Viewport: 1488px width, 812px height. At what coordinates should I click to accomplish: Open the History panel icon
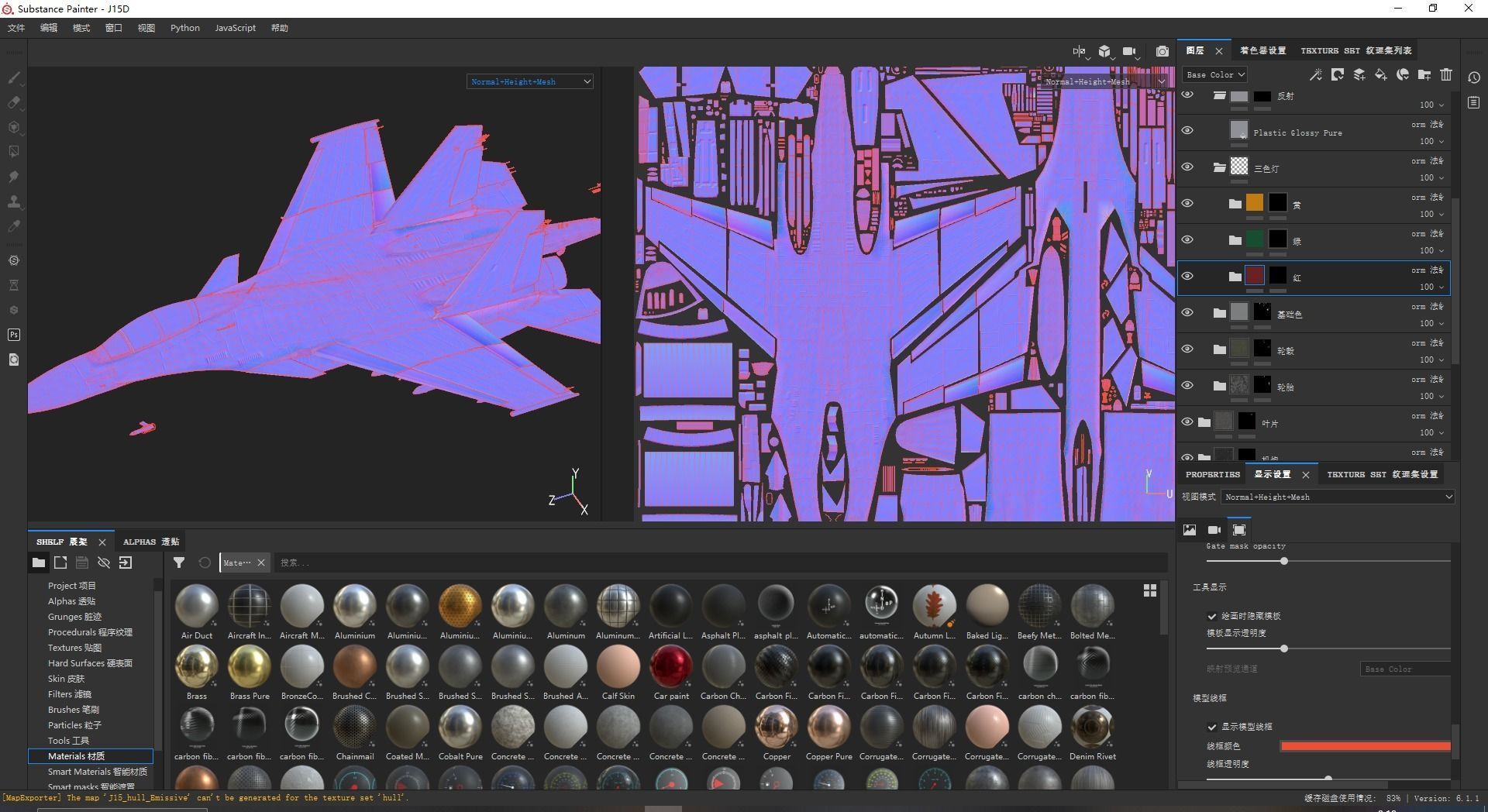1474,77
